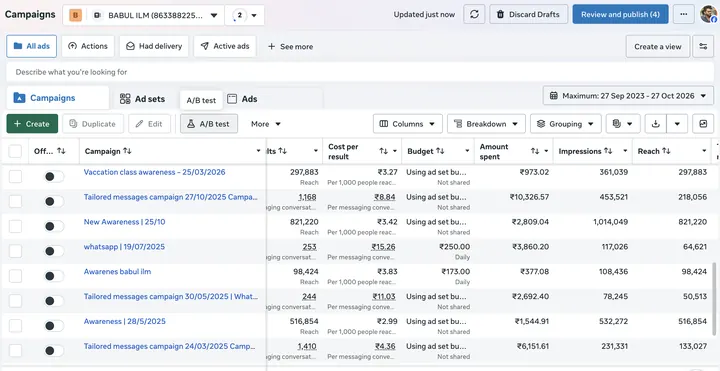Click the export download icon
This screenshot has height=371, width=720.
655,124
